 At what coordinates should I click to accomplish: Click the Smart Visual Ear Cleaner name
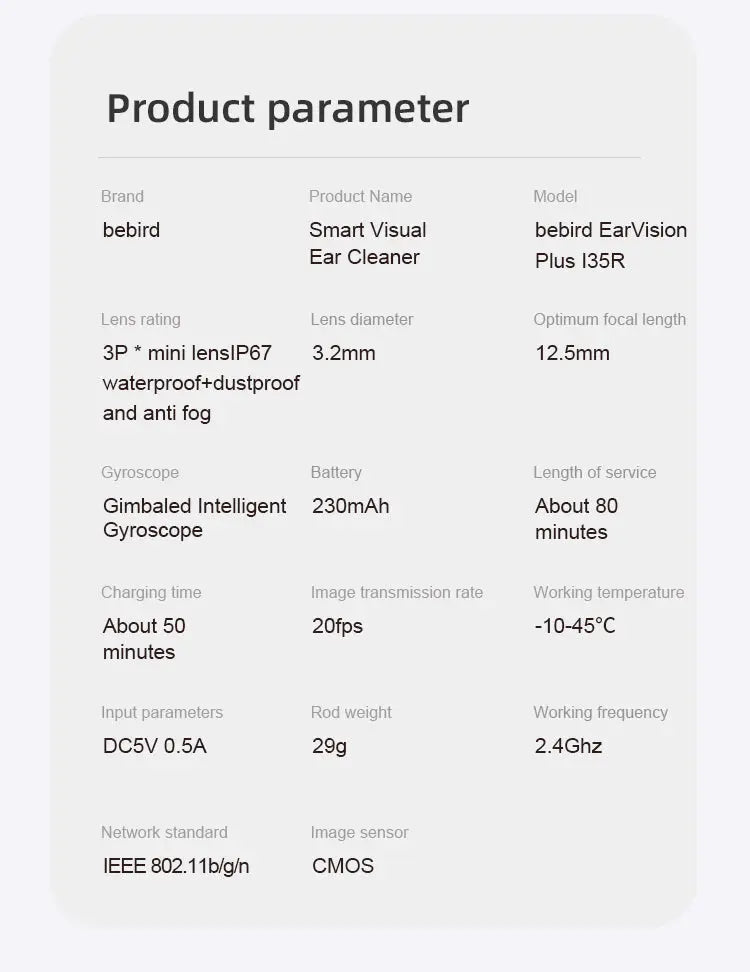tap(367, 243)
